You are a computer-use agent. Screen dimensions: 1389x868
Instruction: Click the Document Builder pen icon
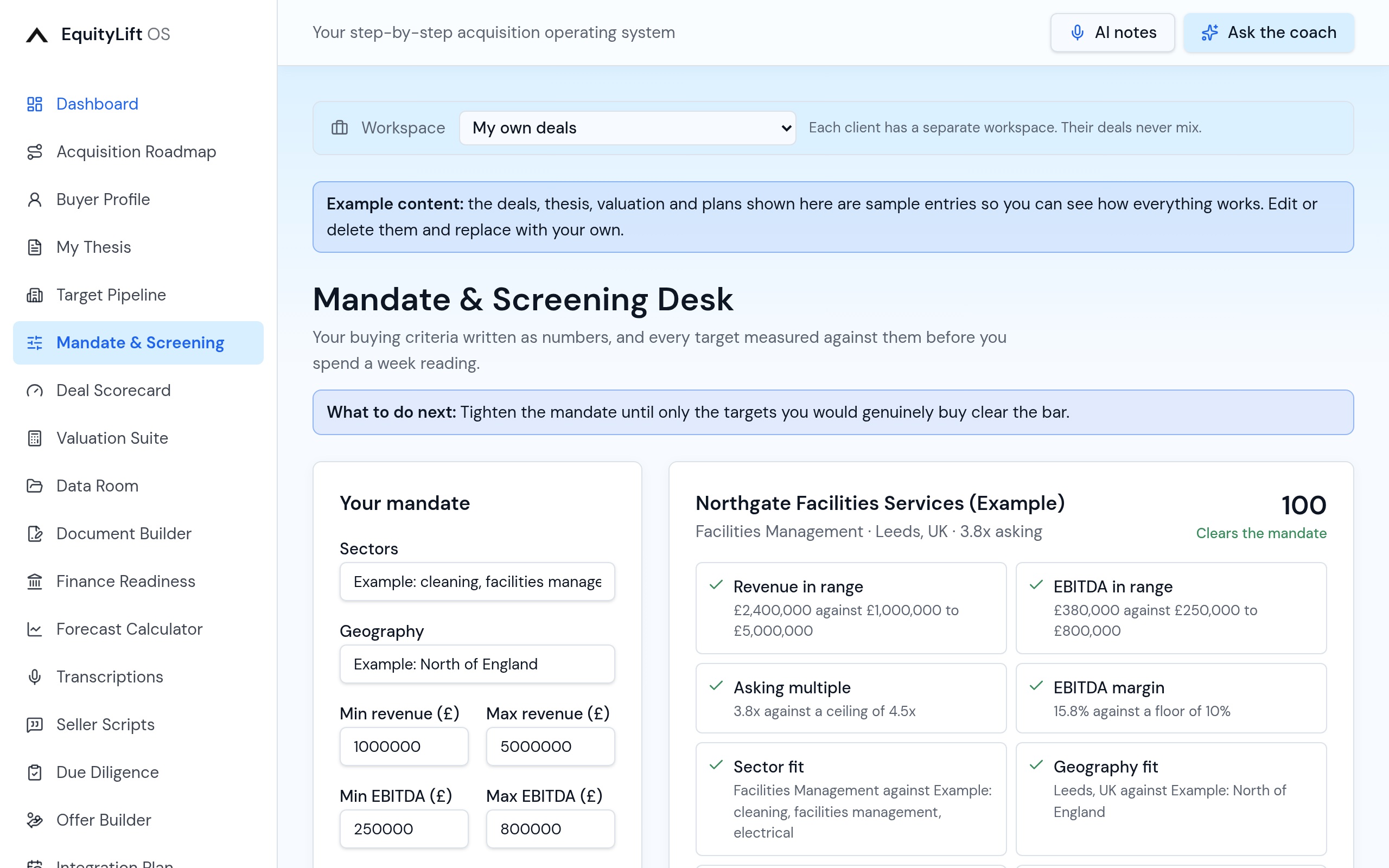coord(35,533)
